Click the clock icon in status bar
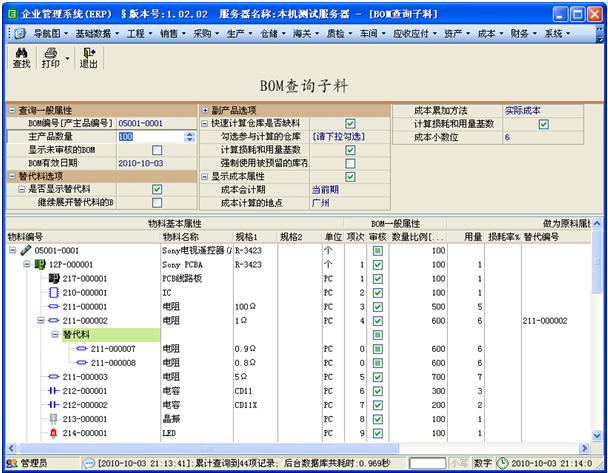 click(501, 463)
